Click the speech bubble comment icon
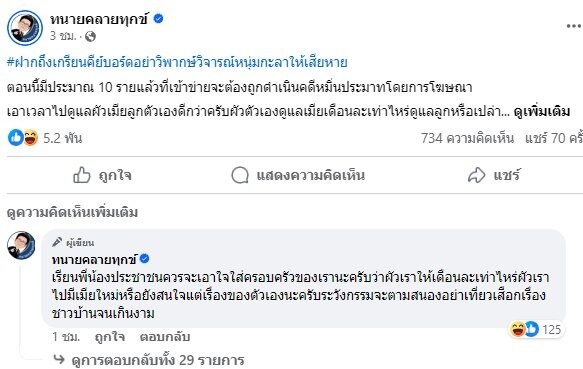The height and width of the screenshot is (369, 583). [240, 175]
